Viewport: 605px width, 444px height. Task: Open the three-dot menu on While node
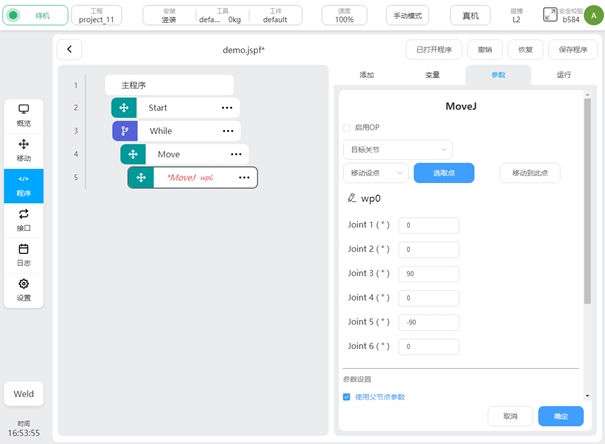coord(229,131)
